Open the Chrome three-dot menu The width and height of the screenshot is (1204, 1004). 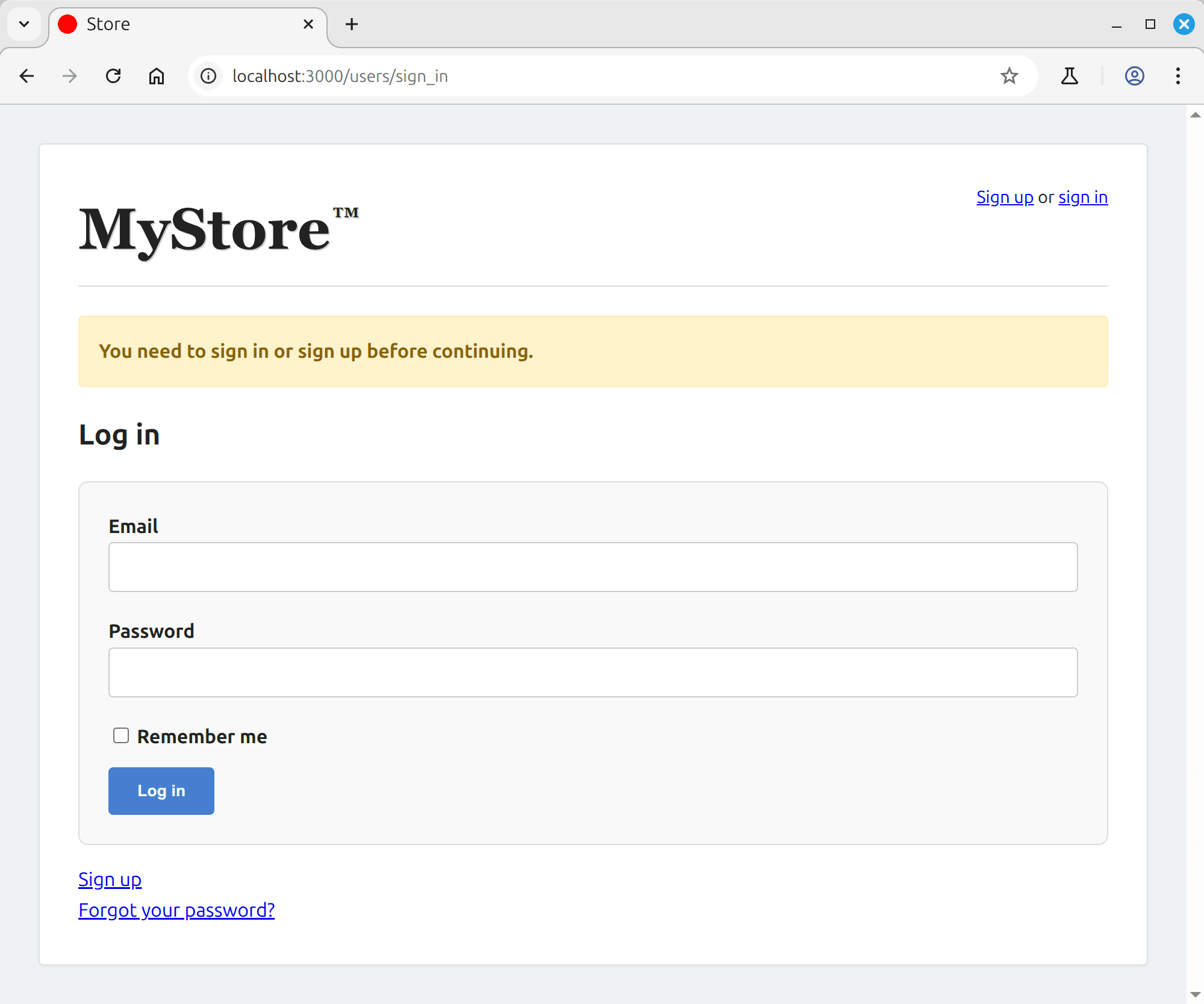(x=1177, y=76)
